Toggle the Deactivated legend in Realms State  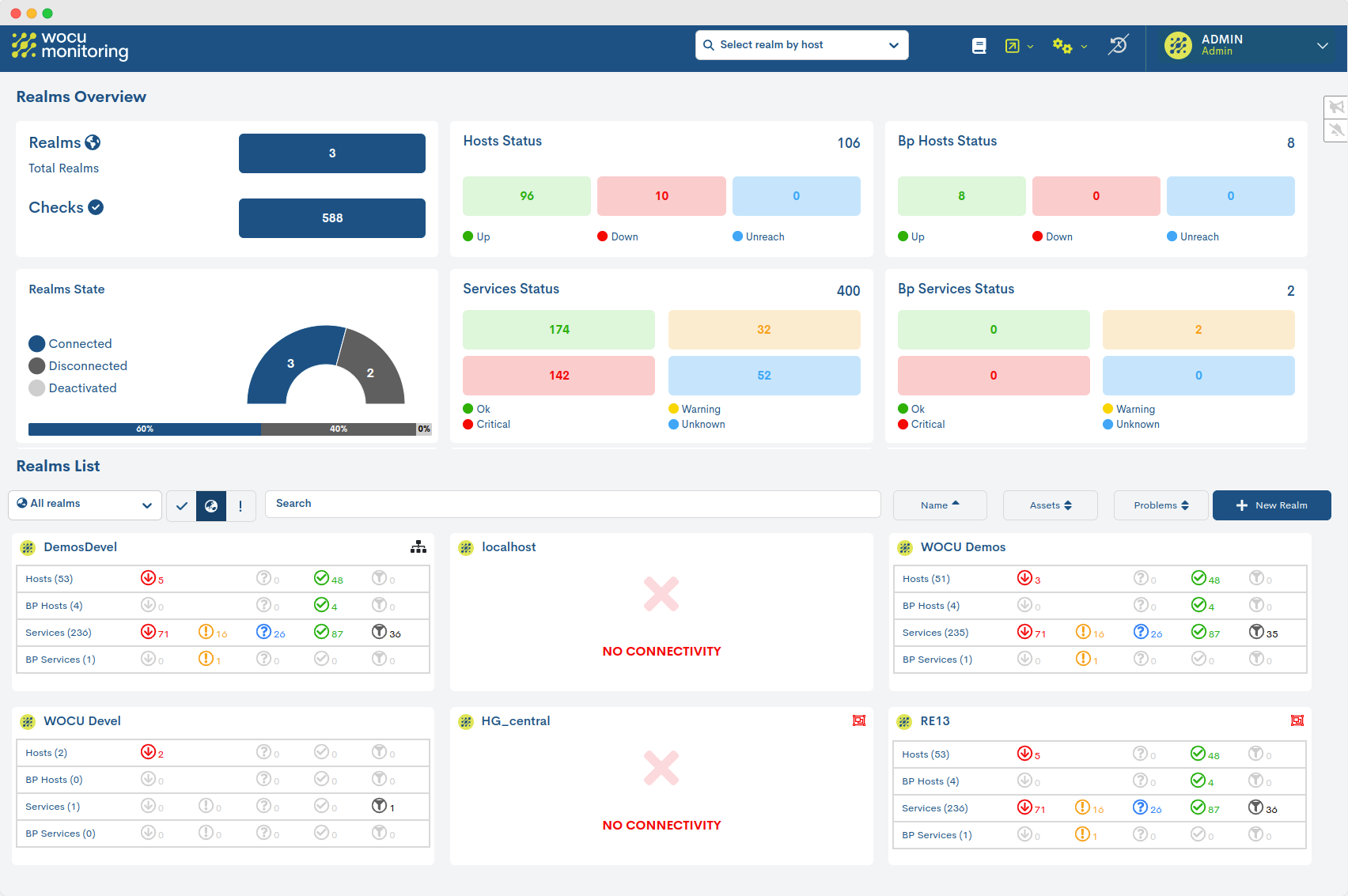pyautogui.click(x=73, y=388)
